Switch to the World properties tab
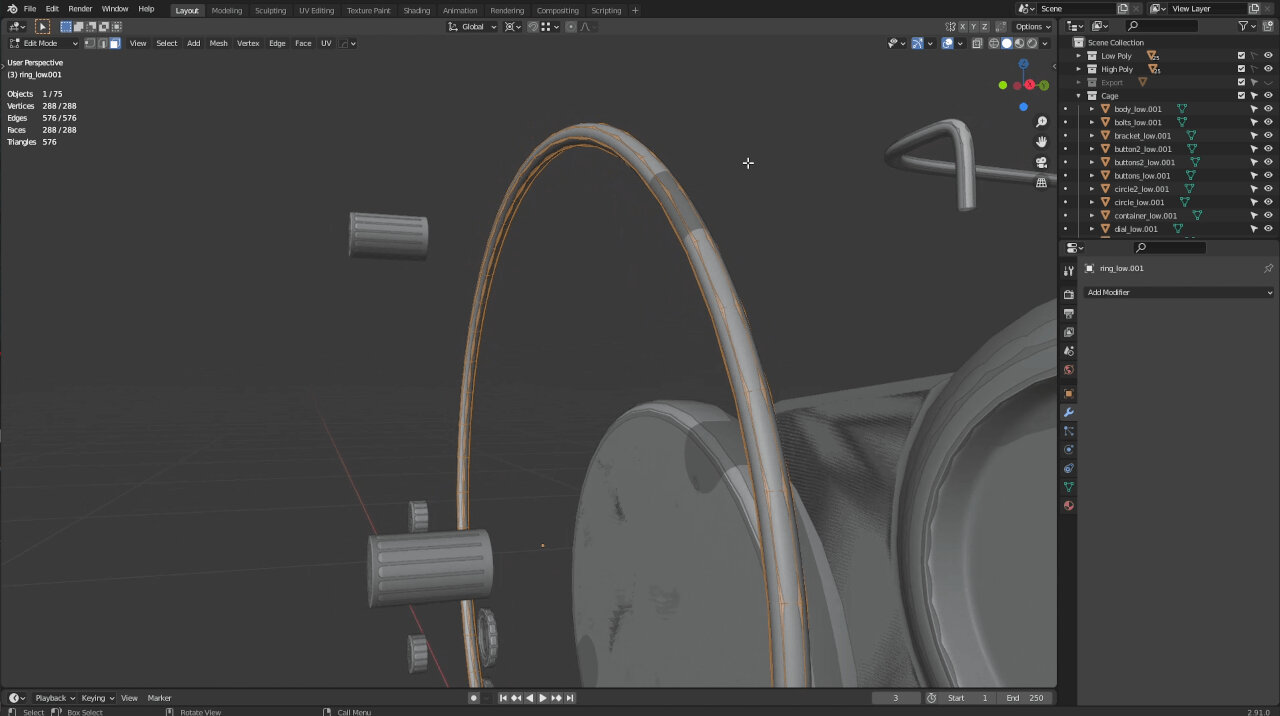Image resolution: width=1280 pixels, height=716 pixels. 1068,370
